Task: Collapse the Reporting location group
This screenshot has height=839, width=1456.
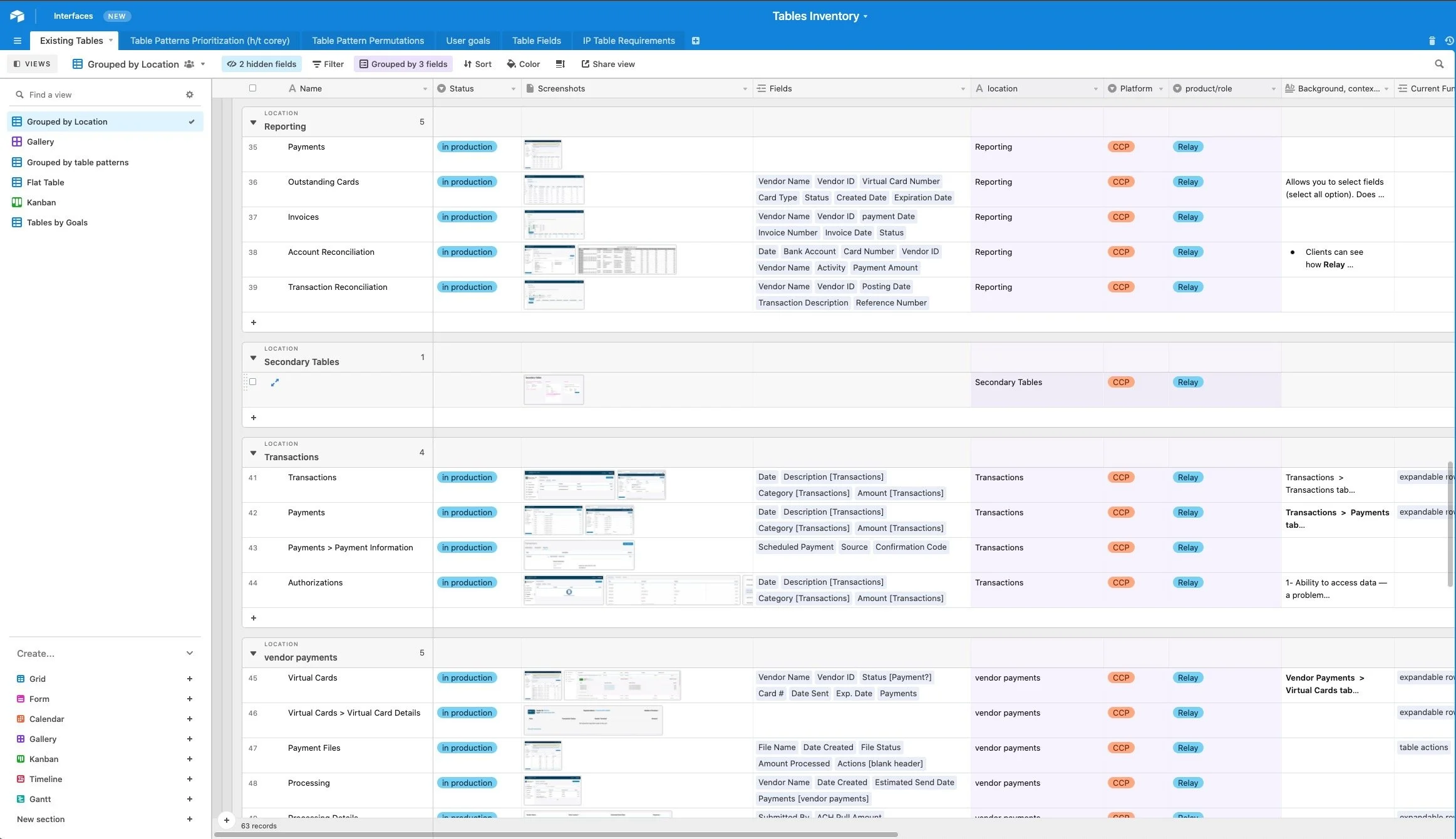Action: tap(253, 123)
